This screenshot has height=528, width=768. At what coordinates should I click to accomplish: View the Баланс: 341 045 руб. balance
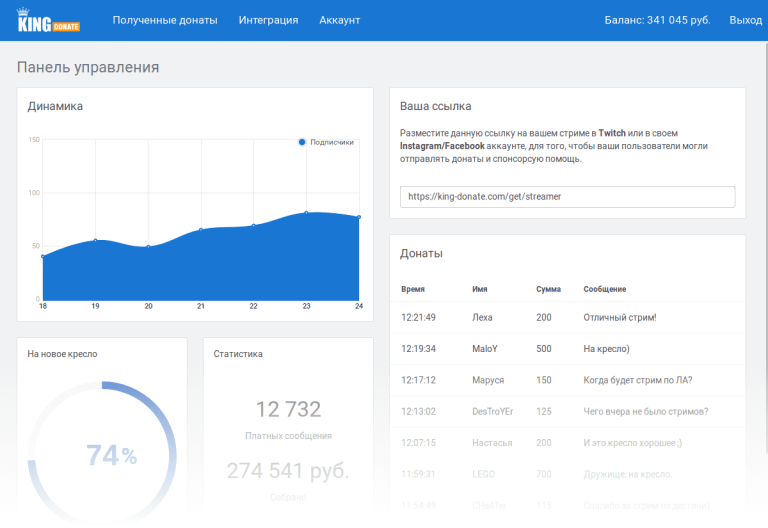(x=657, y=20)
